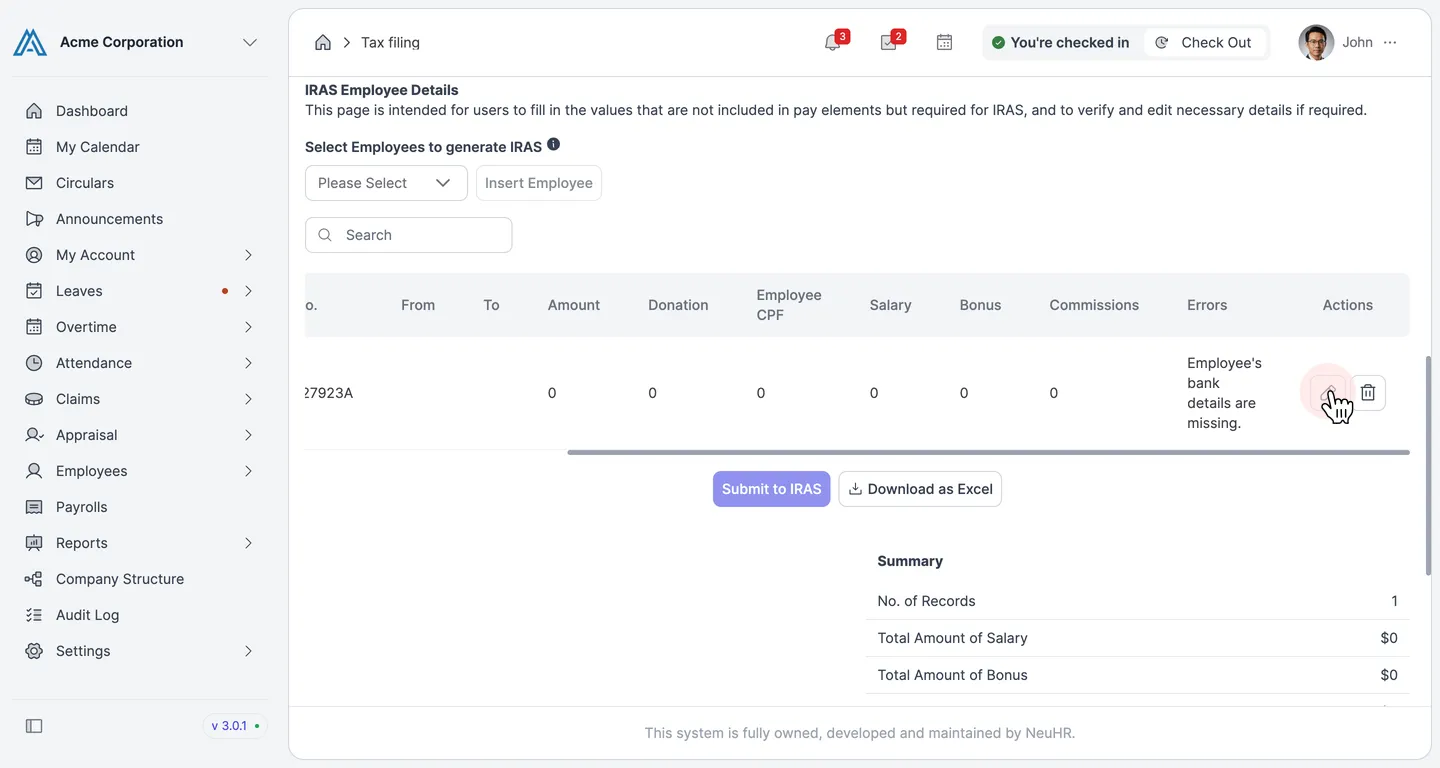Click the home breadcrumb icon

(x=323, y=42)
